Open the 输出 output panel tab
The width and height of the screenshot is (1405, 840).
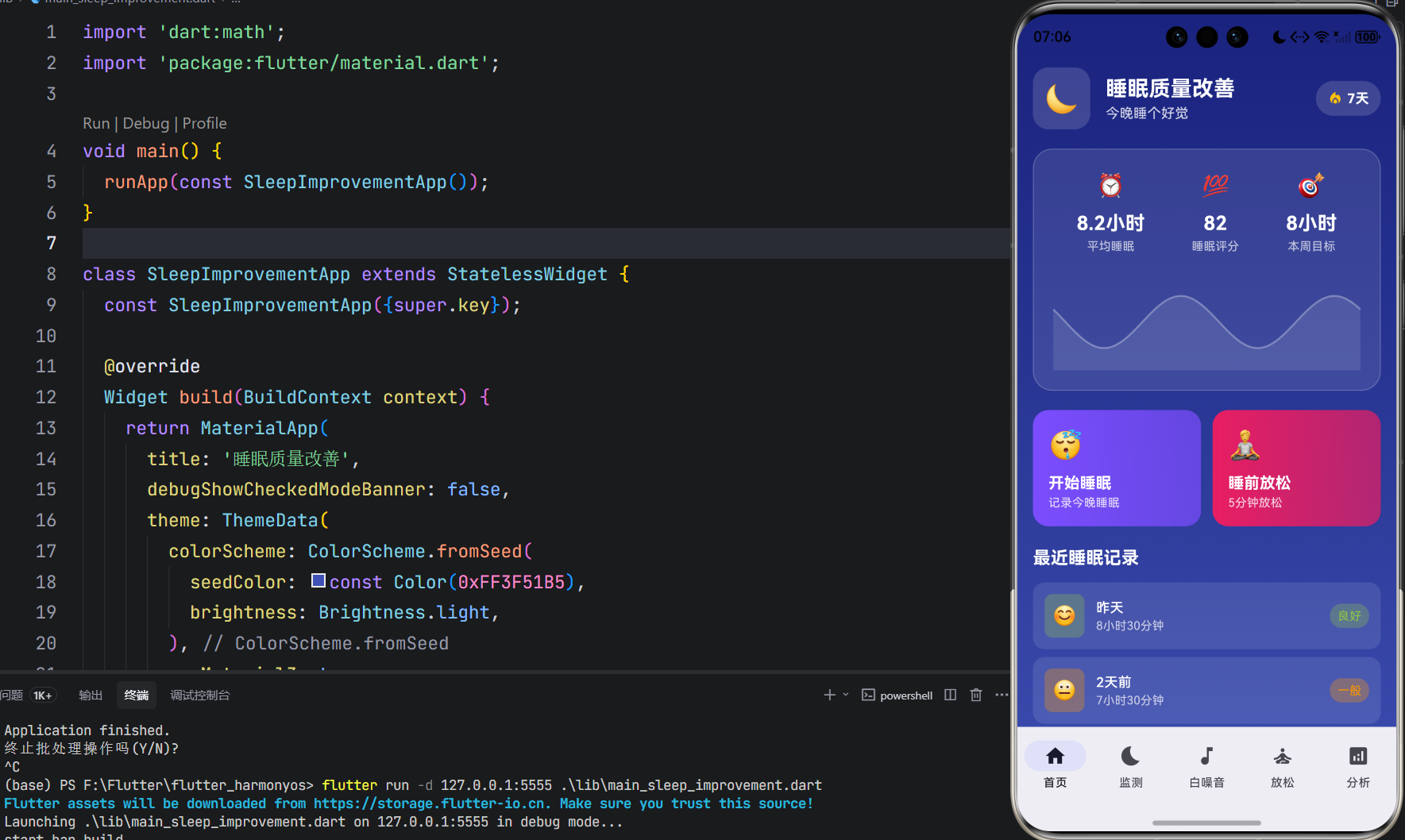click(x=91, y=696)
